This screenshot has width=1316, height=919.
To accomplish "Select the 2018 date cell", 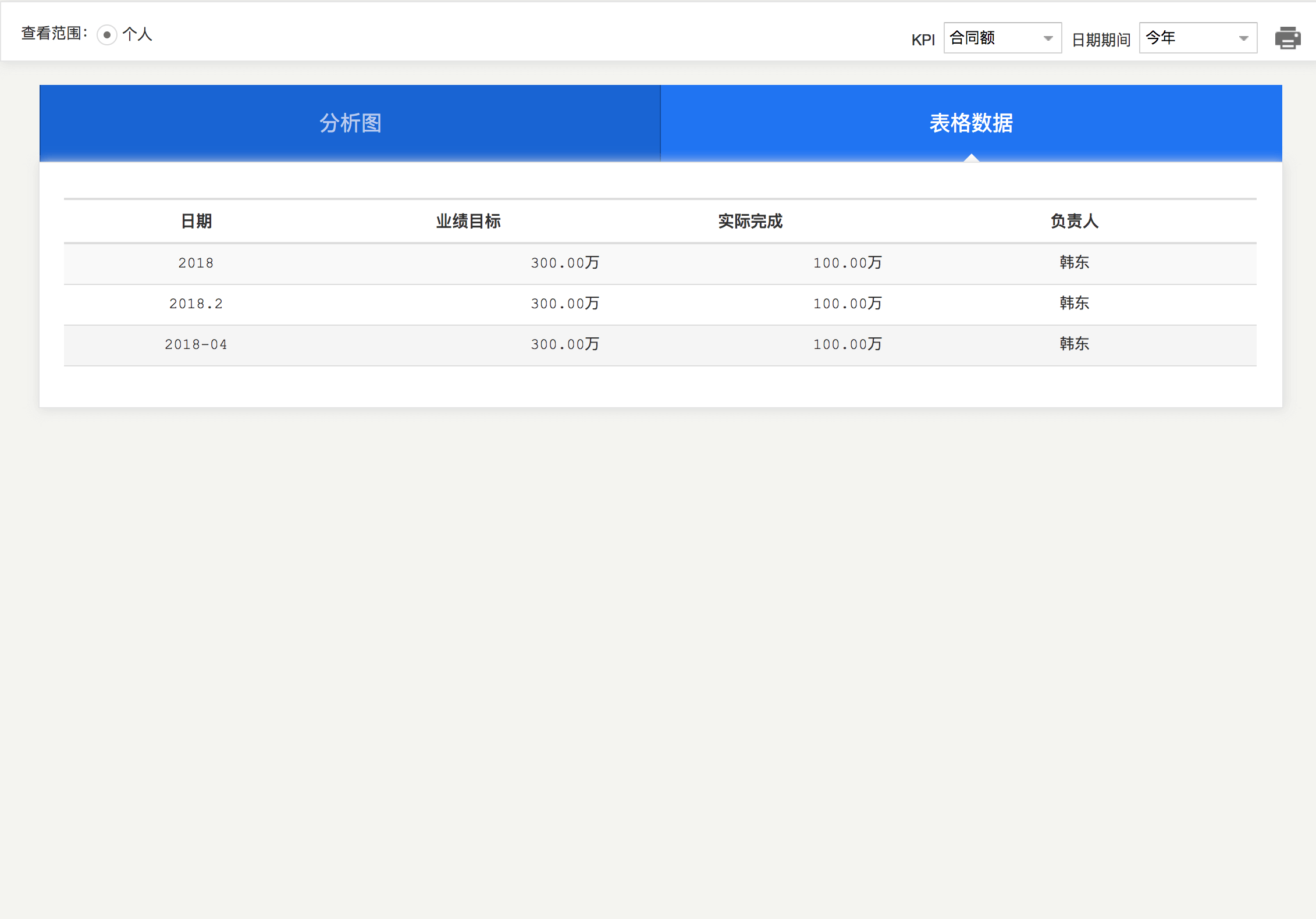I will coord(196,263).
